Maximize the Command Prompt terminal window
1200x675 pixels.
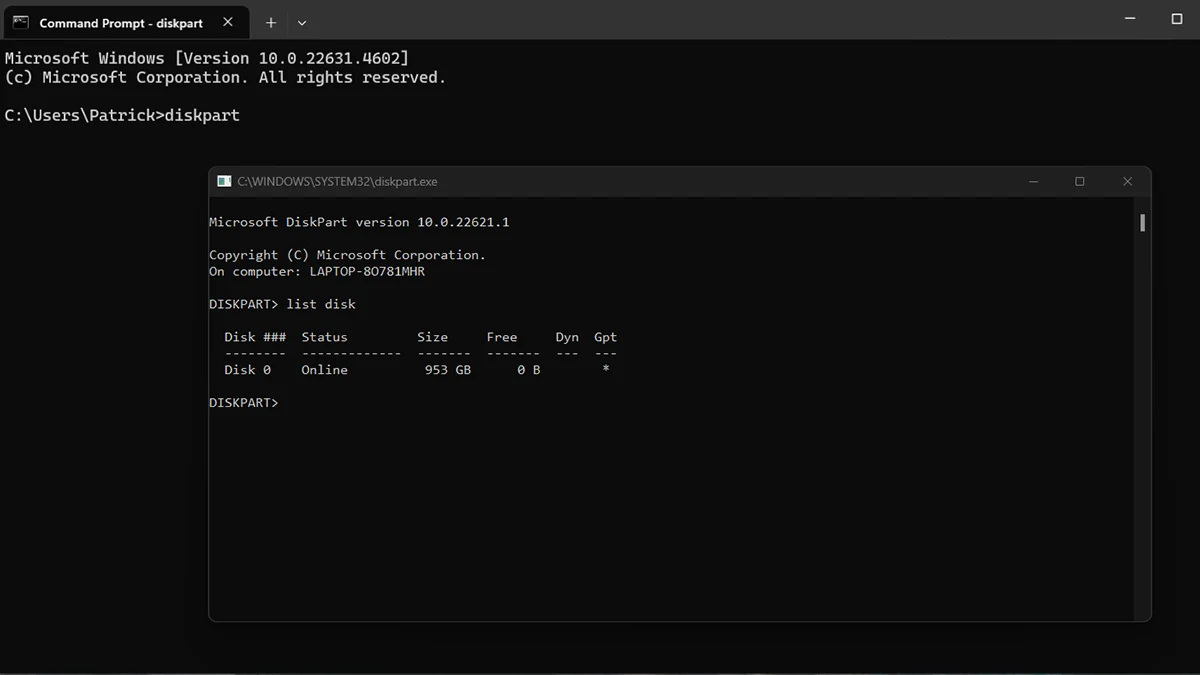click(1177, 19)
